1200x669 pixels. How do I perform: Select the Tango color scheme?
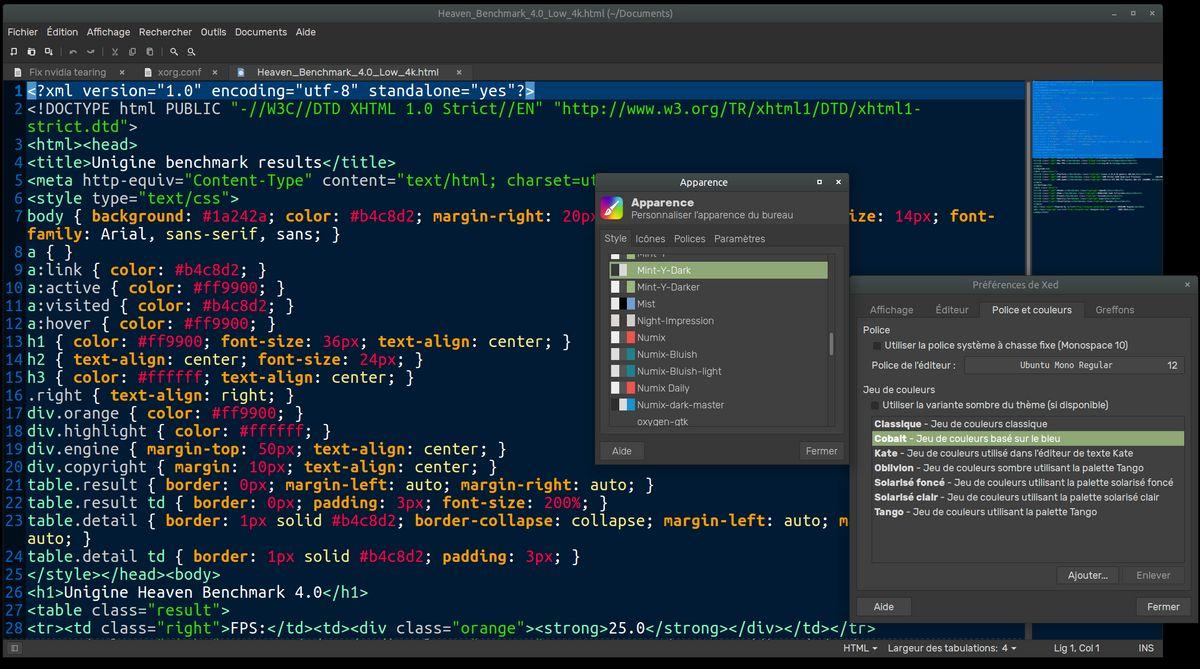click(x=1028, y=512)
